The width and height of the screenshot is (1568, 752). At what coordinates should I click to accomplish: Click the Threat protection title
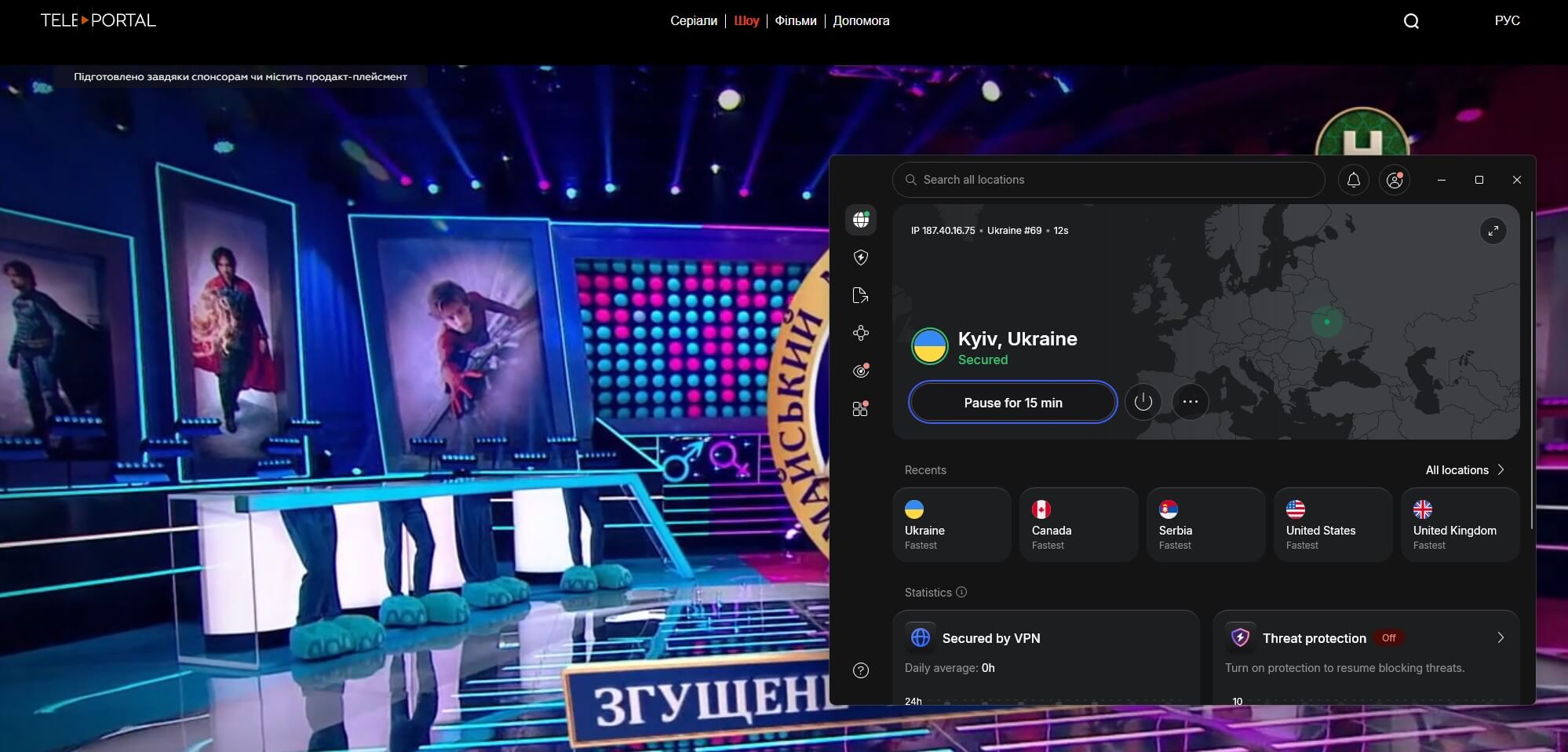[x=1314, y=638]
